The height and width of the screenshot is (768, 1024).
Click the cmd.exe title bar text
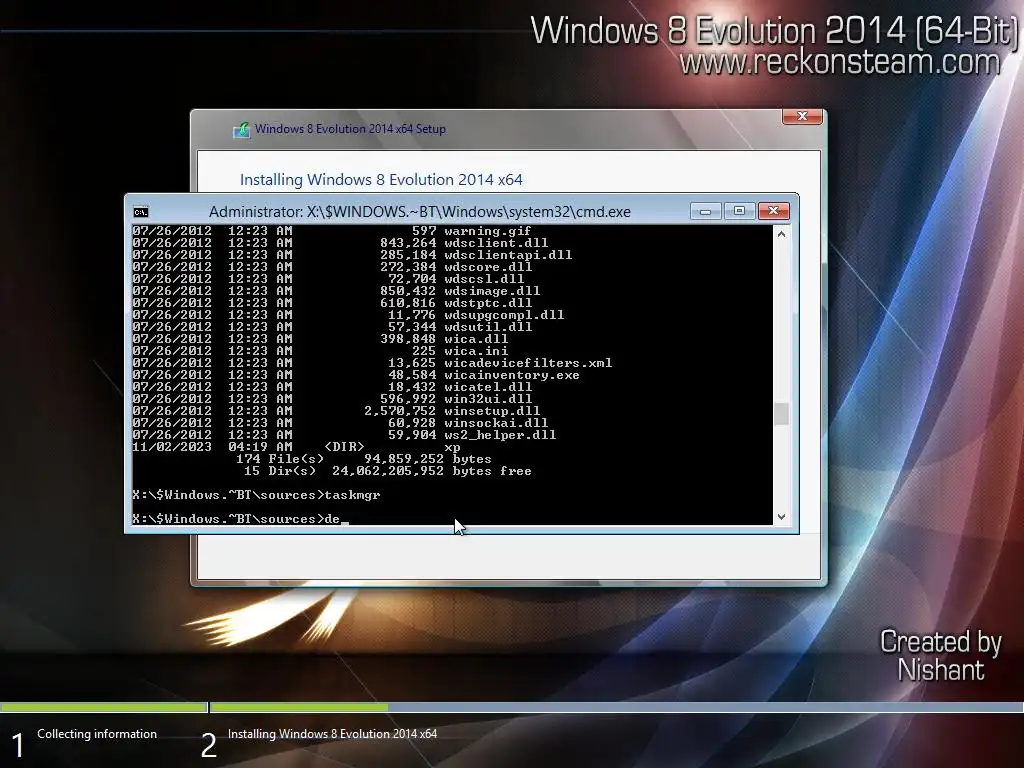[420, 212]
